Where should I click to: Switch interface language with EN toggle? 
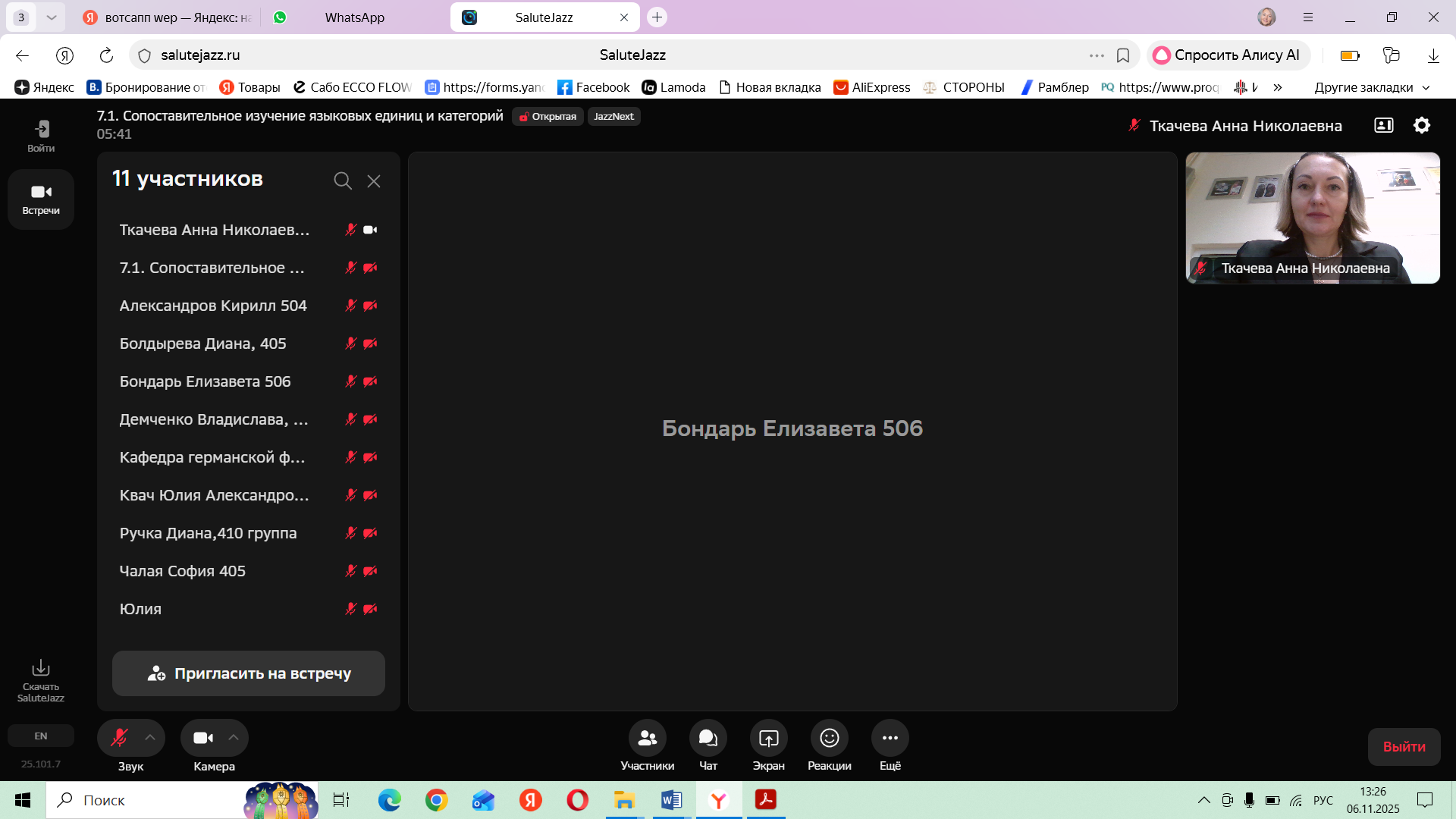[x=41, y=736]
